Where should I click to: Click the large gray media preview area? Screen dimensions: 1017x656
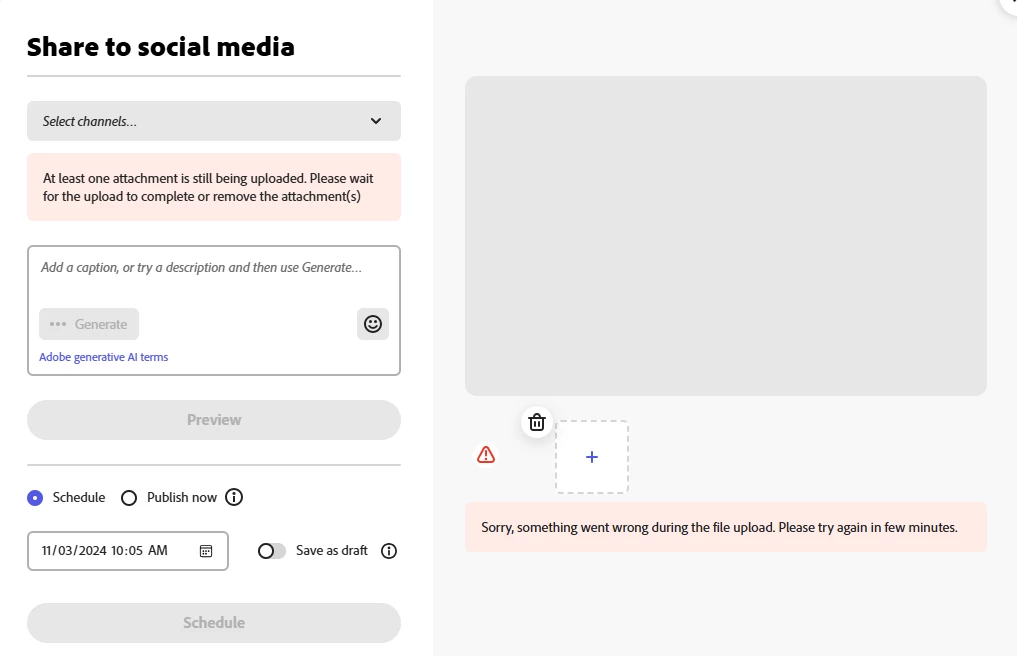(x=726, y=236)
